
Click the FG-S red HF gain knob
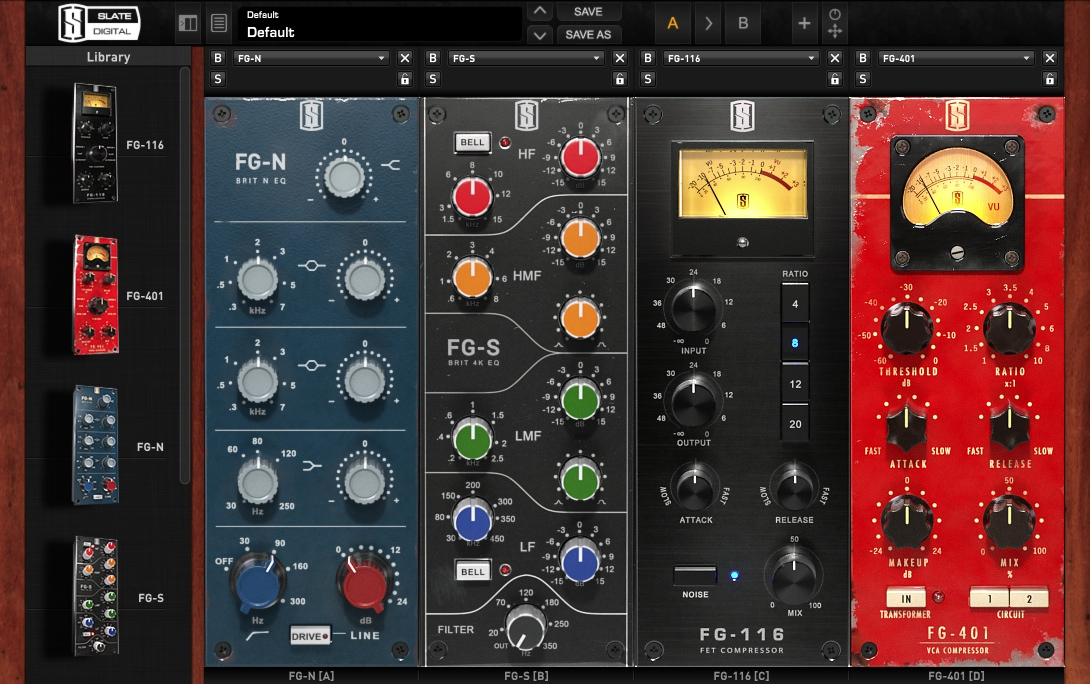coord(580,158)
